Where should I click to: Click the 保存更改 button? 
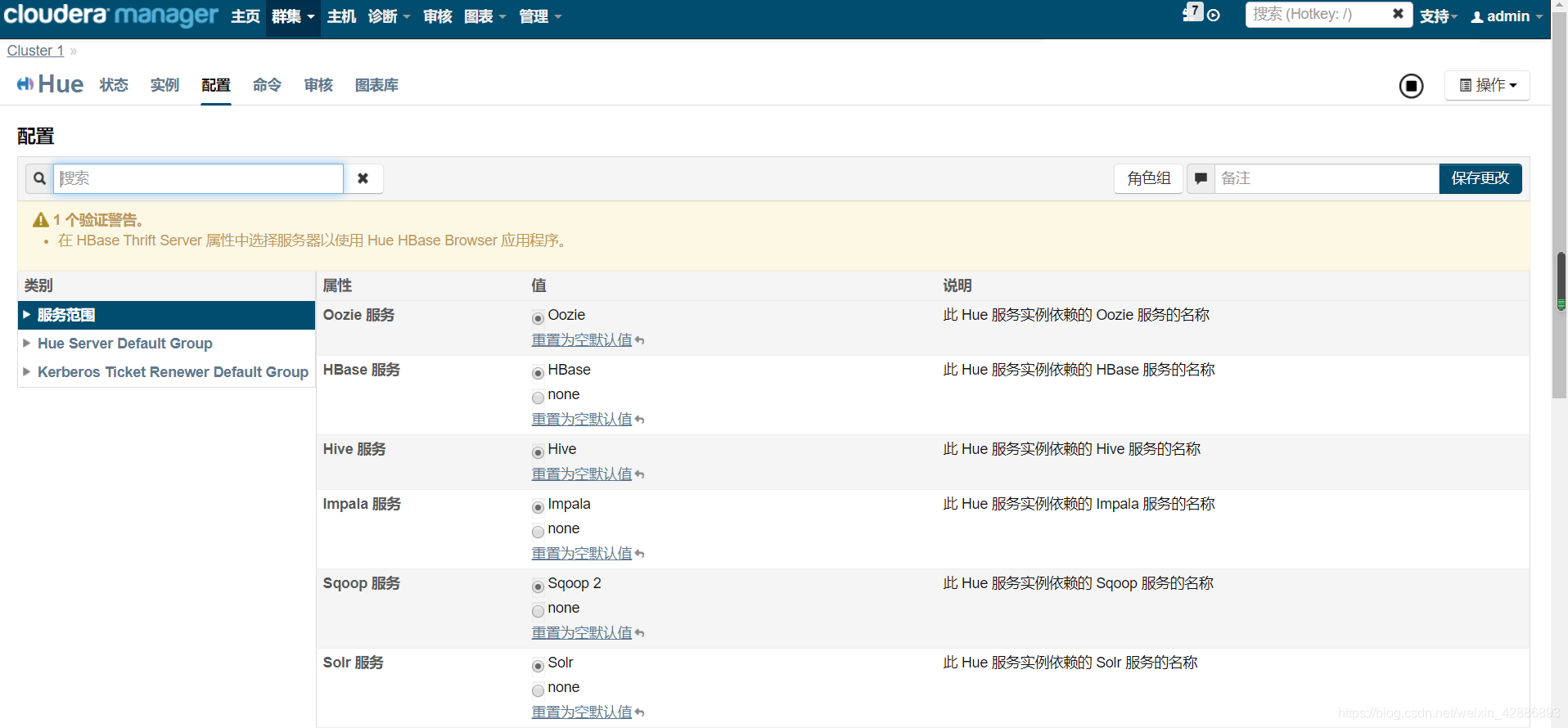(x=1480, y=178)
